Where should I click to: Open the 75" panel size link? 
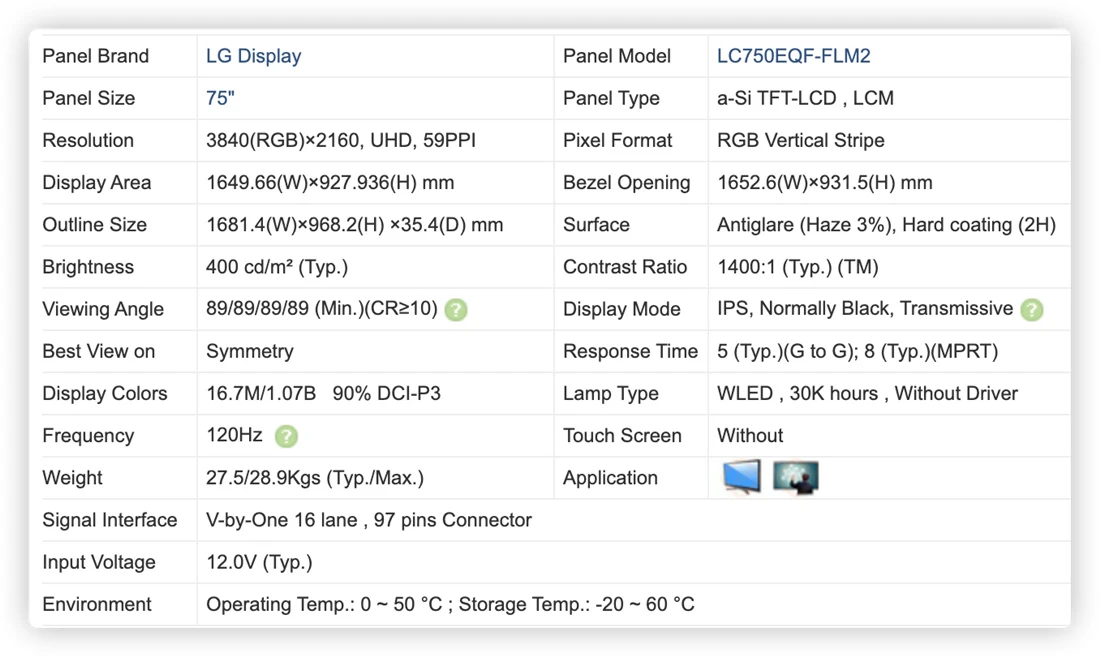point(220,98)
